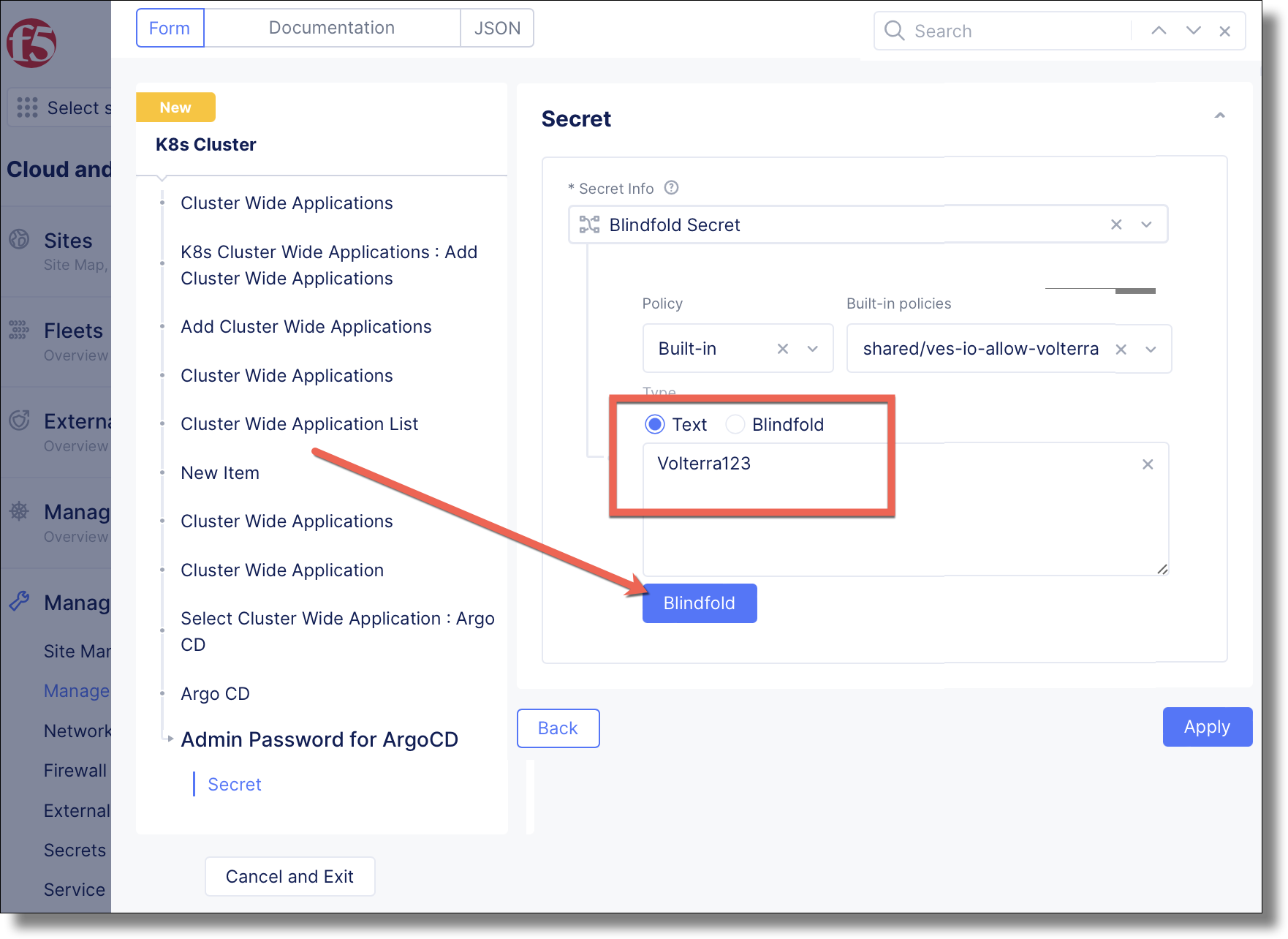Switch to the JSON tab
1288x939 pixels.
497,28
